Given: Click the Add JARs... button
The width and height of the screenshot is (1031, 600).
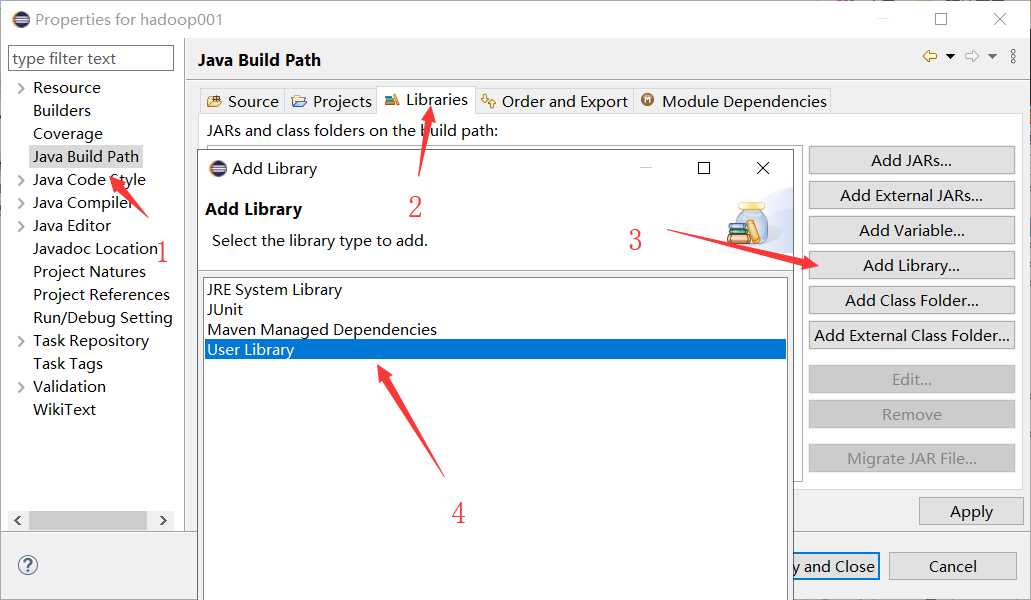Looking at the screenshot, I should pyautogui.click(x=911, y=160).
